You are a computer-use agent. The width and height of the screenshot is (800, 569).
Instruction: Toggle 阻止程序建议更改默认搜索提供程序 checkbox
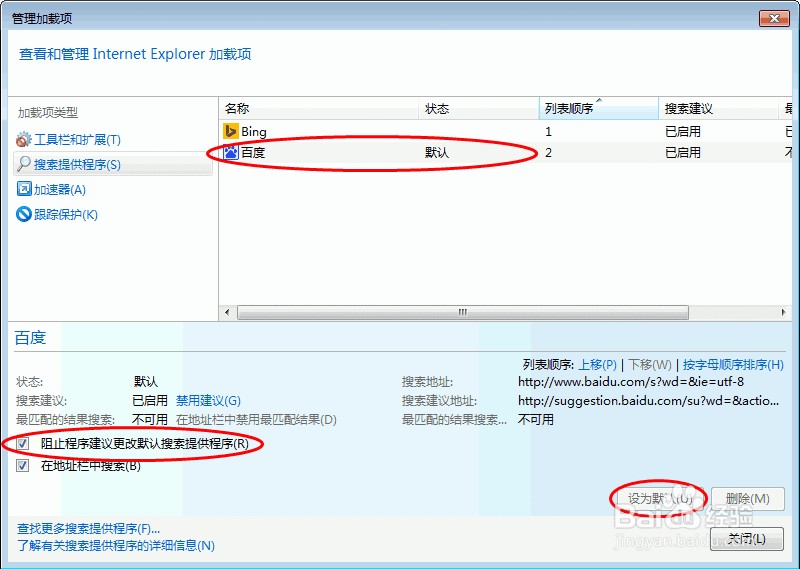click(22, 443)
